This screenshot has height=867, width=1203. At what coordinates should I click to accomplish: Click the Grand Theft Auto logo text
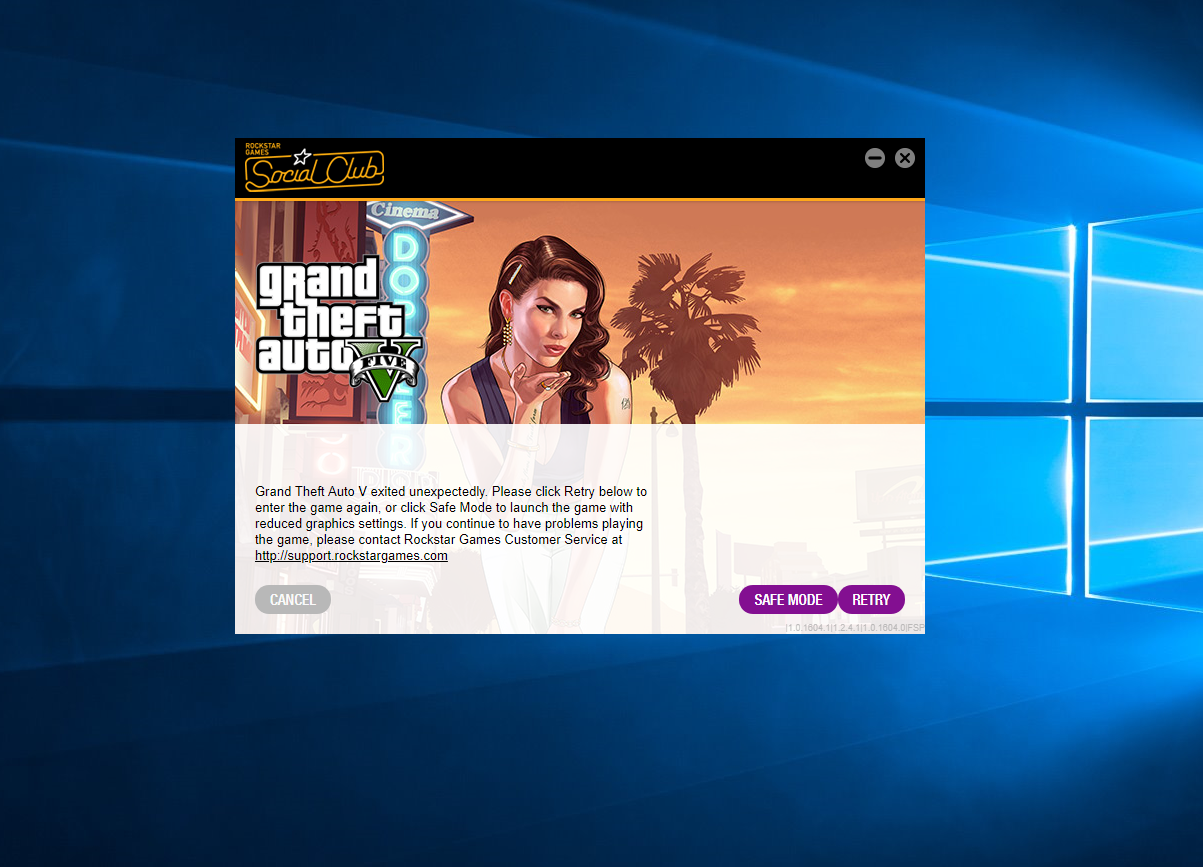318,315
